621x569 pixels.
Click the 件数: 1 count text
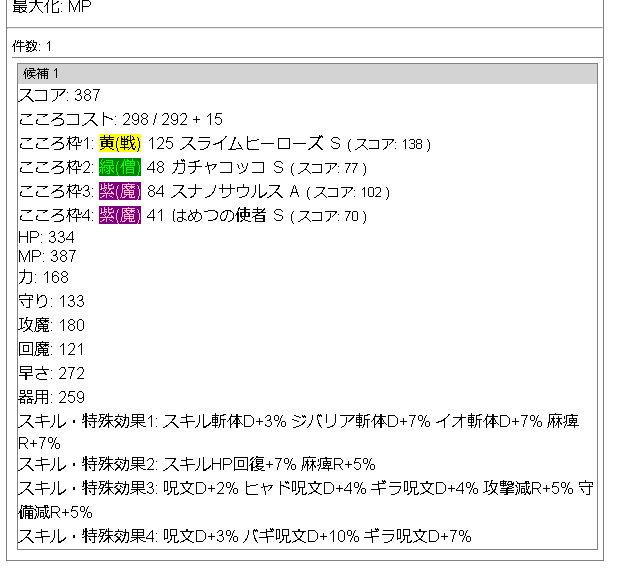click(x=32, y=46)
